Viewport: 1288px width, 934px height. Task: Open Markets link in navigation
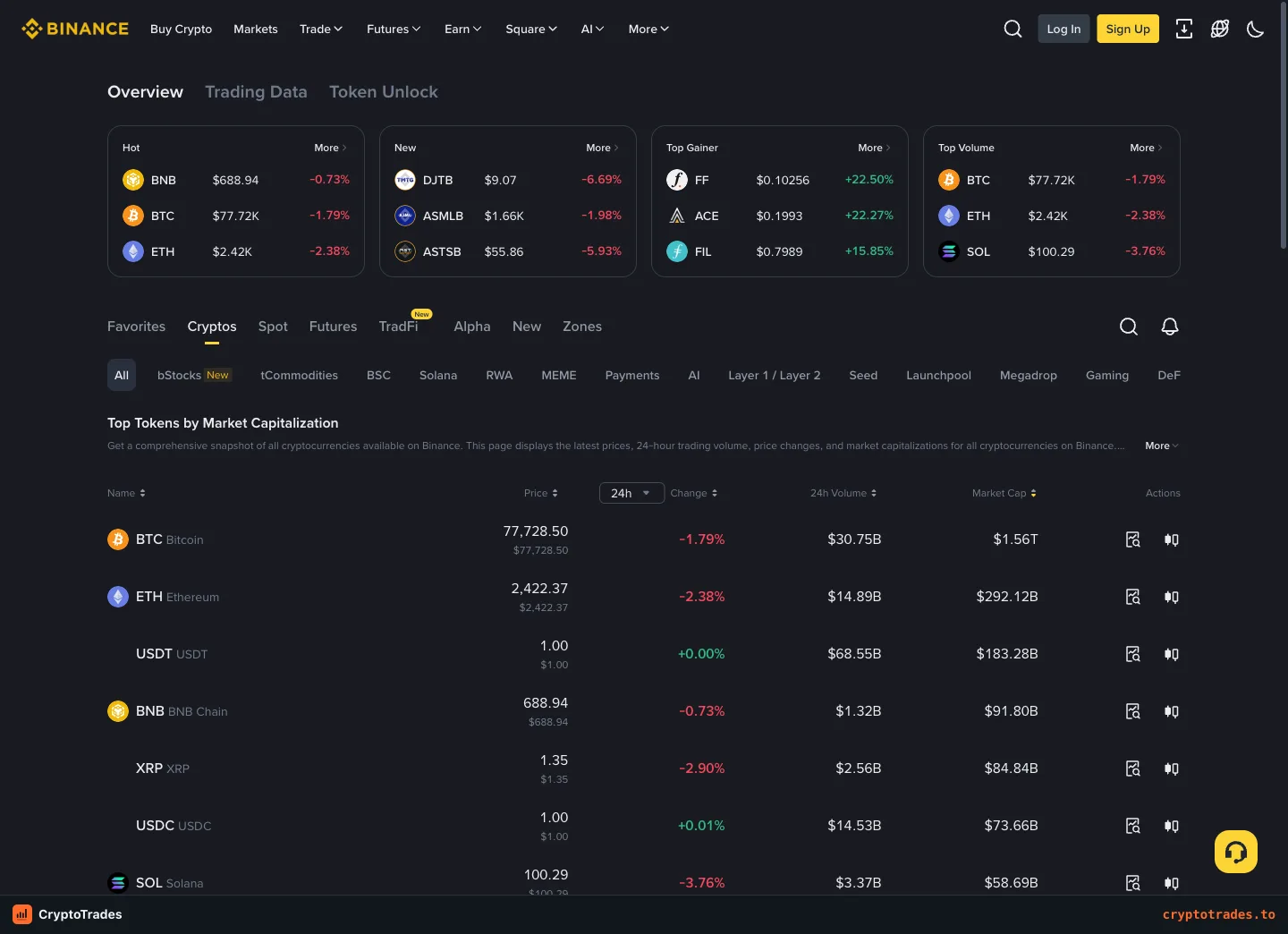click(x=256, y=29)
